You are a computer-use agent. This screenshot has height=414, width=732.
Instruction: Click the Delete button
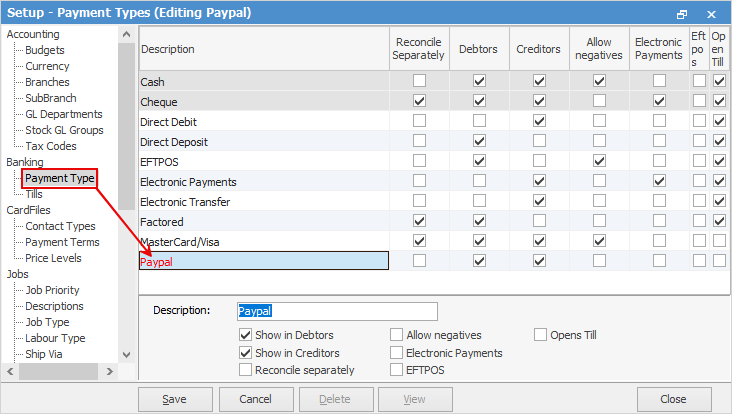336,400
